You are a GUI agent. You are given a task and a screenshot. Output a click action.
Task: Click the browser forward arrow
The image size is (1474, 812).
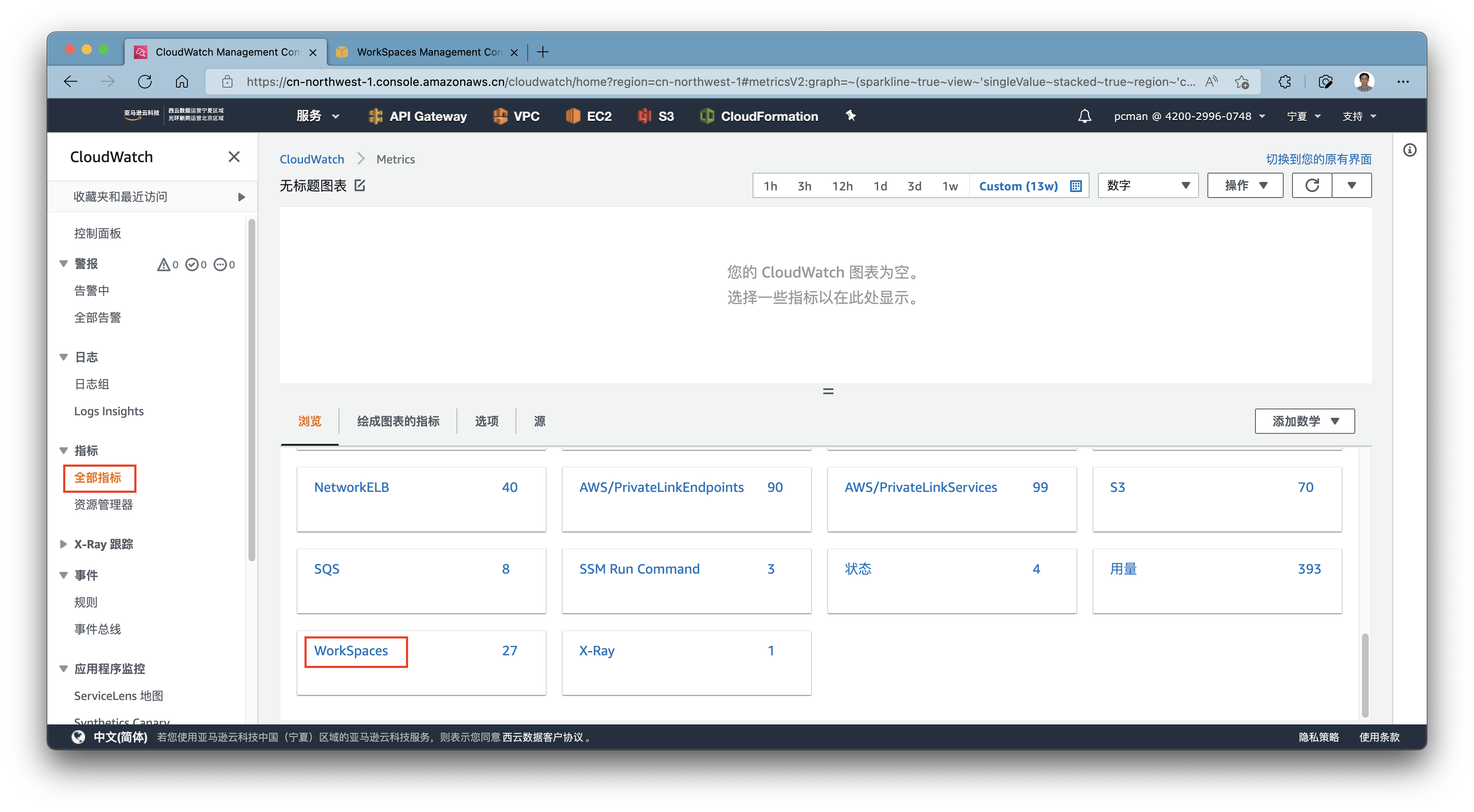(x=107, y=82)
